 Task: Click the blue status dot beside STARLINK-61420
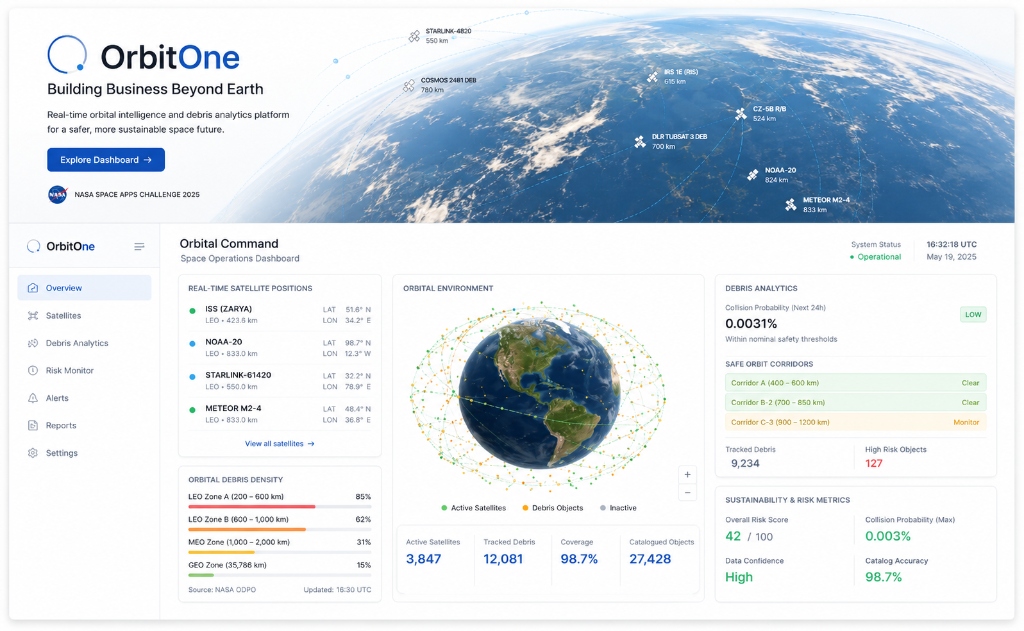pos(192,377)
